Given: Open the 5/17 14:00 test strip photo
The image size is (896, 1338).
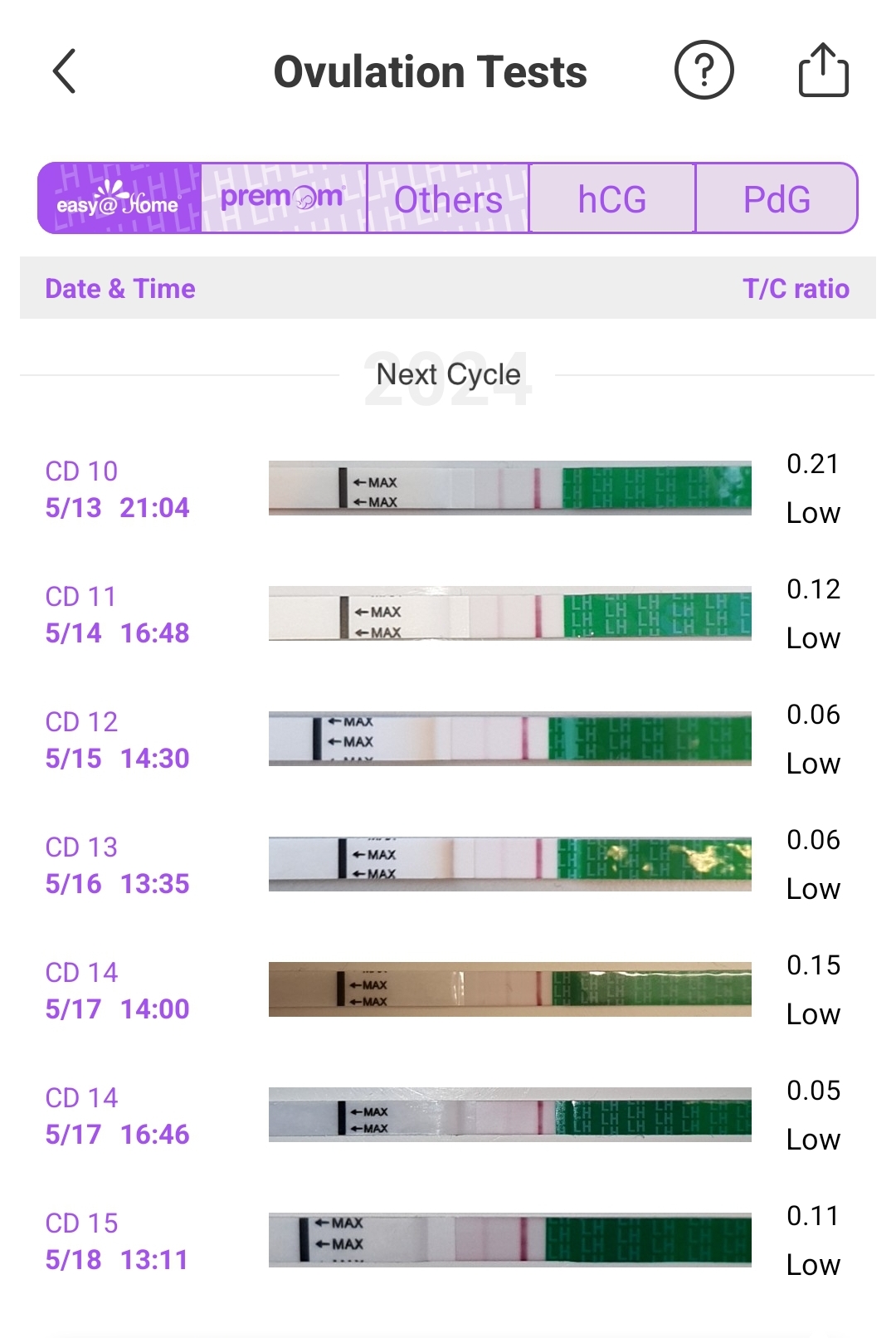Looking at the screenshot, I should click(509, 989).
